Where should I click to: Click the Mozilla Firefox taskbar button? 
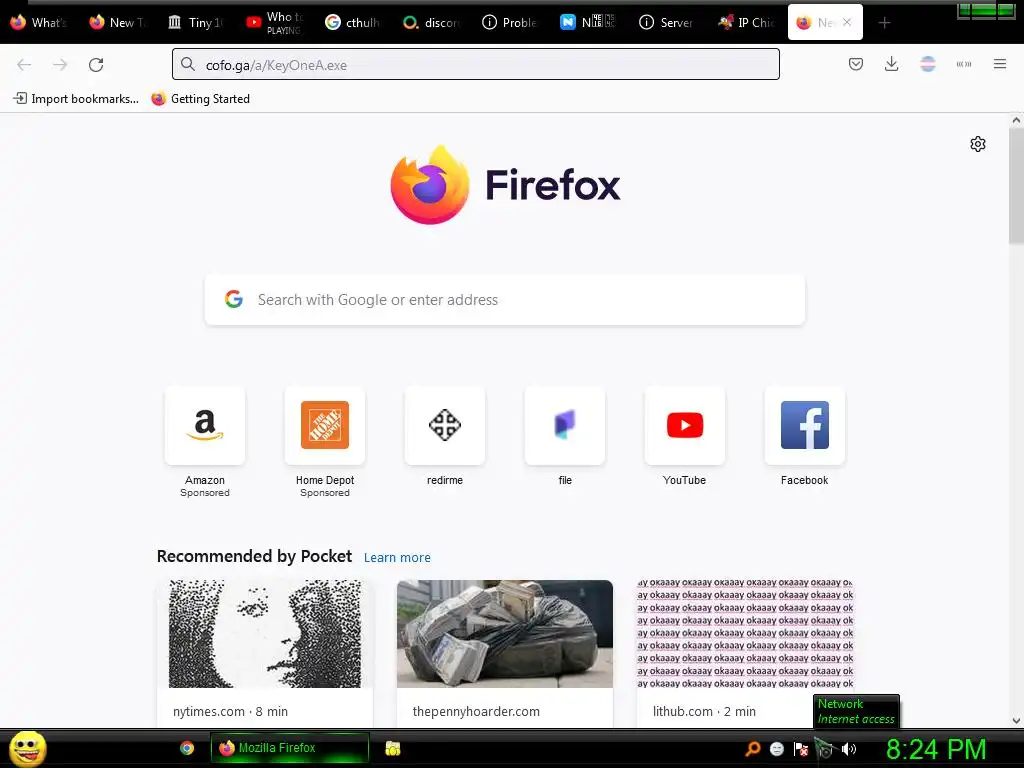[x=289, y=748]
